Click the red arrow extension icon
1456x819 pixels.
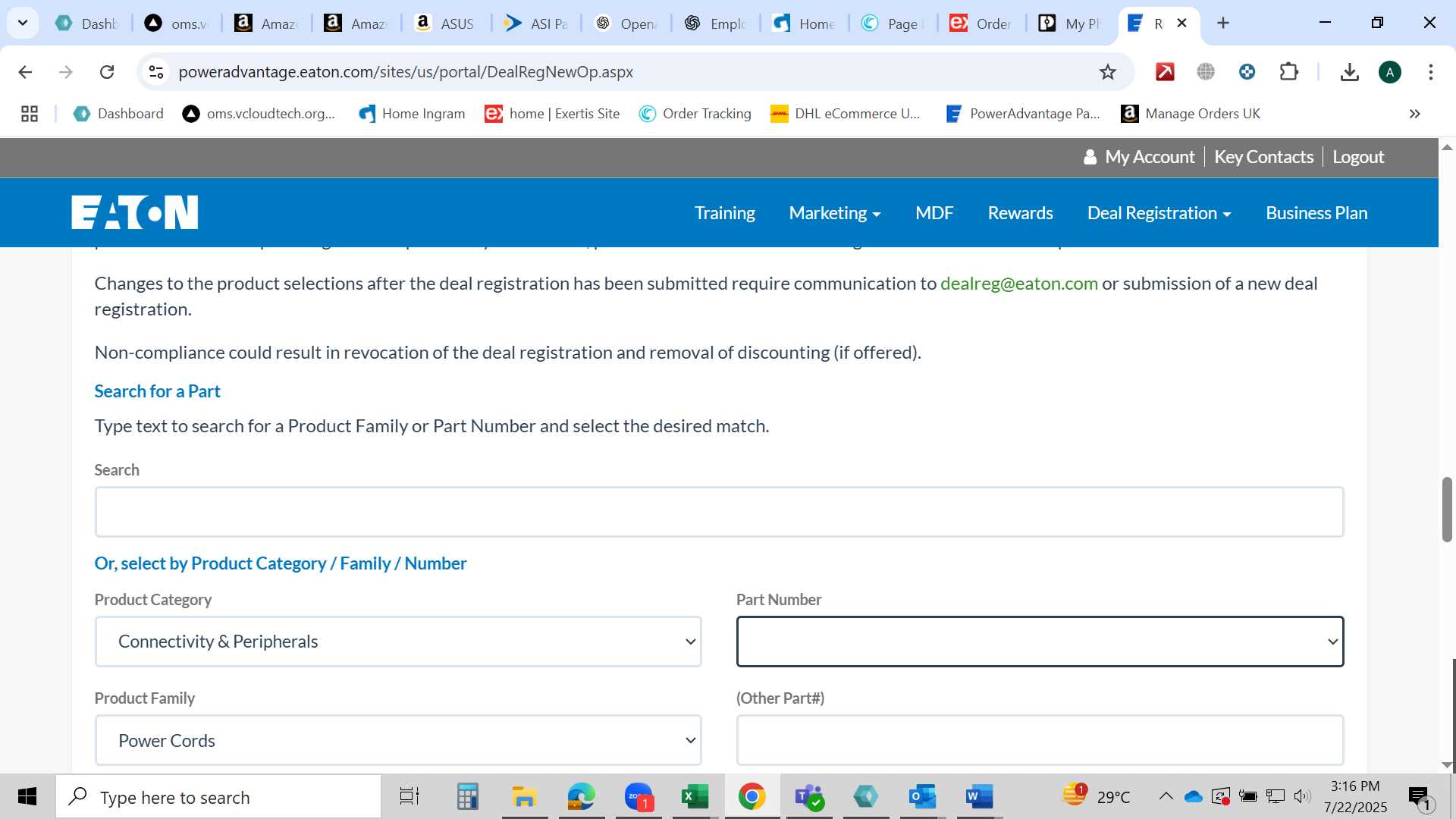[x=1165, y=72]
